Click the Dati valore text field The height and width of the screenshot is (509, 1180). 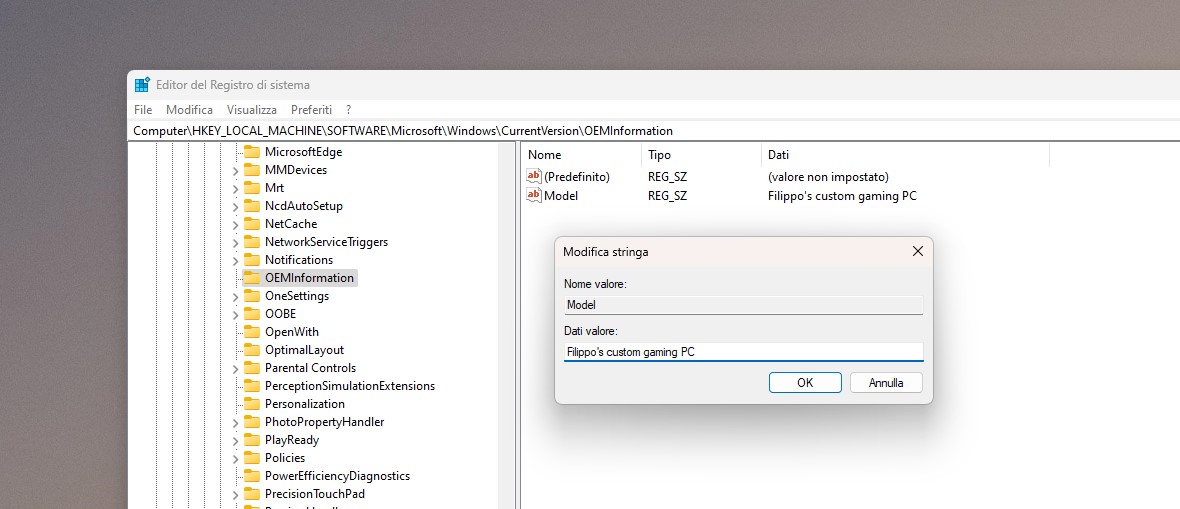click(744, 352)
